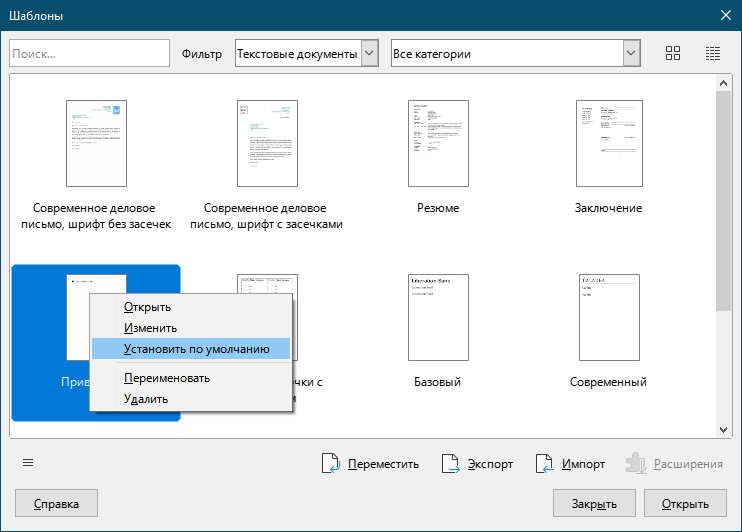
Task: Switch to thumbnail grid view
Action: (x=672, y=53)
